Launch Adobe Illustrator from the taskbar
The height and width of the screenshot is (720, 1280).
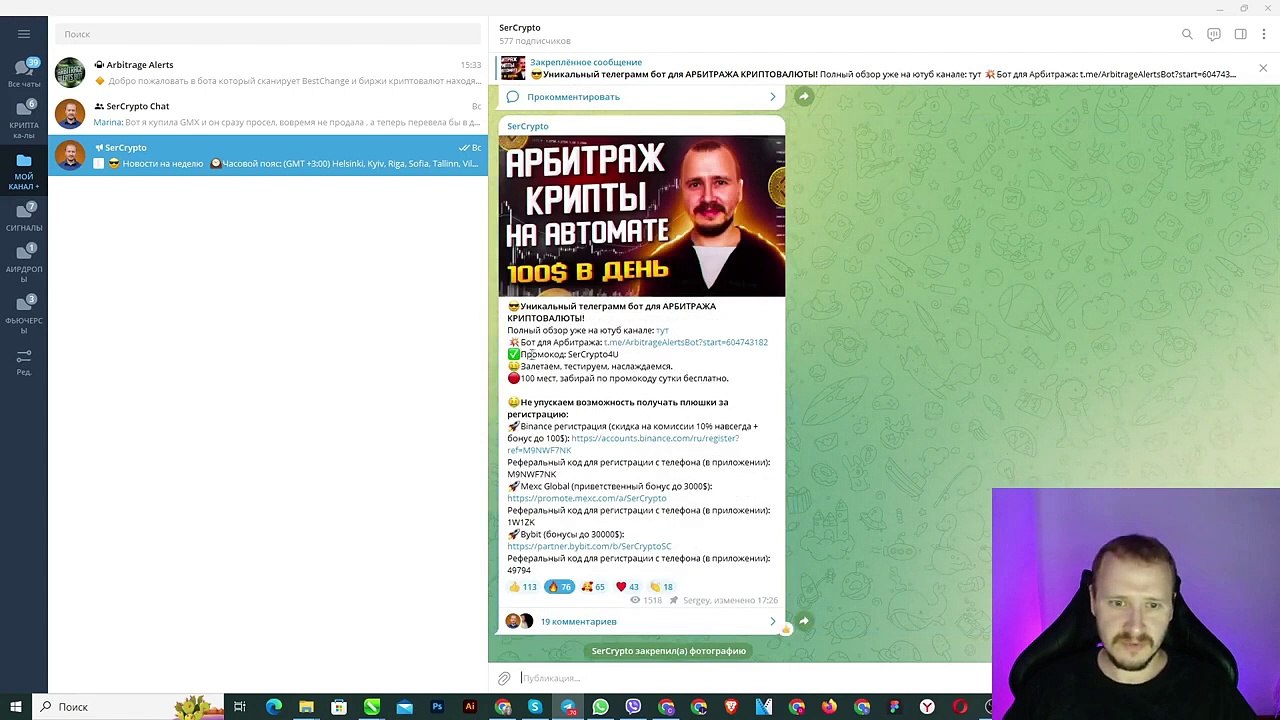[470, 707]
